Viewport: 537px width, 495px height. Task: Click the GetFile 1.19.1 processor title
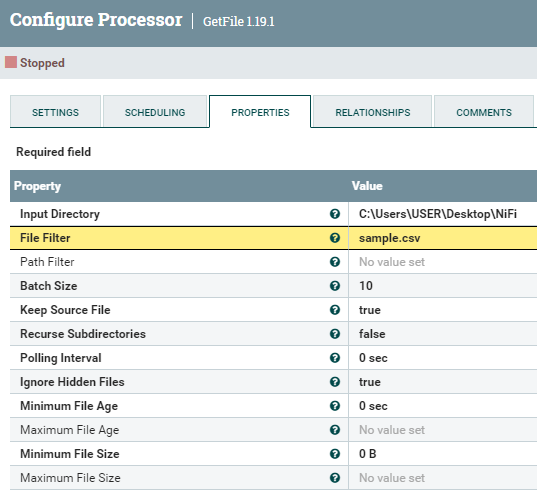pos(239,21)
